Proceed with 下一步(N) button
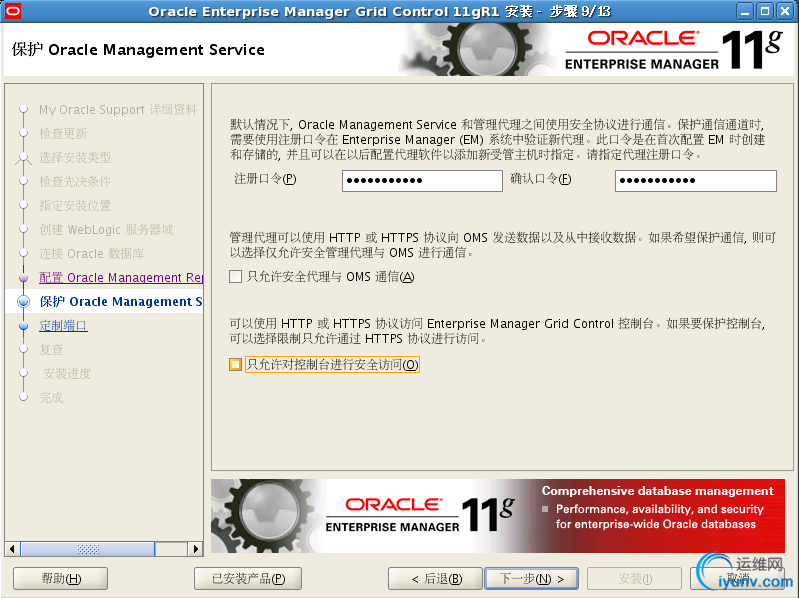This screenshot has width=799, height=598. tap(531, 579)
